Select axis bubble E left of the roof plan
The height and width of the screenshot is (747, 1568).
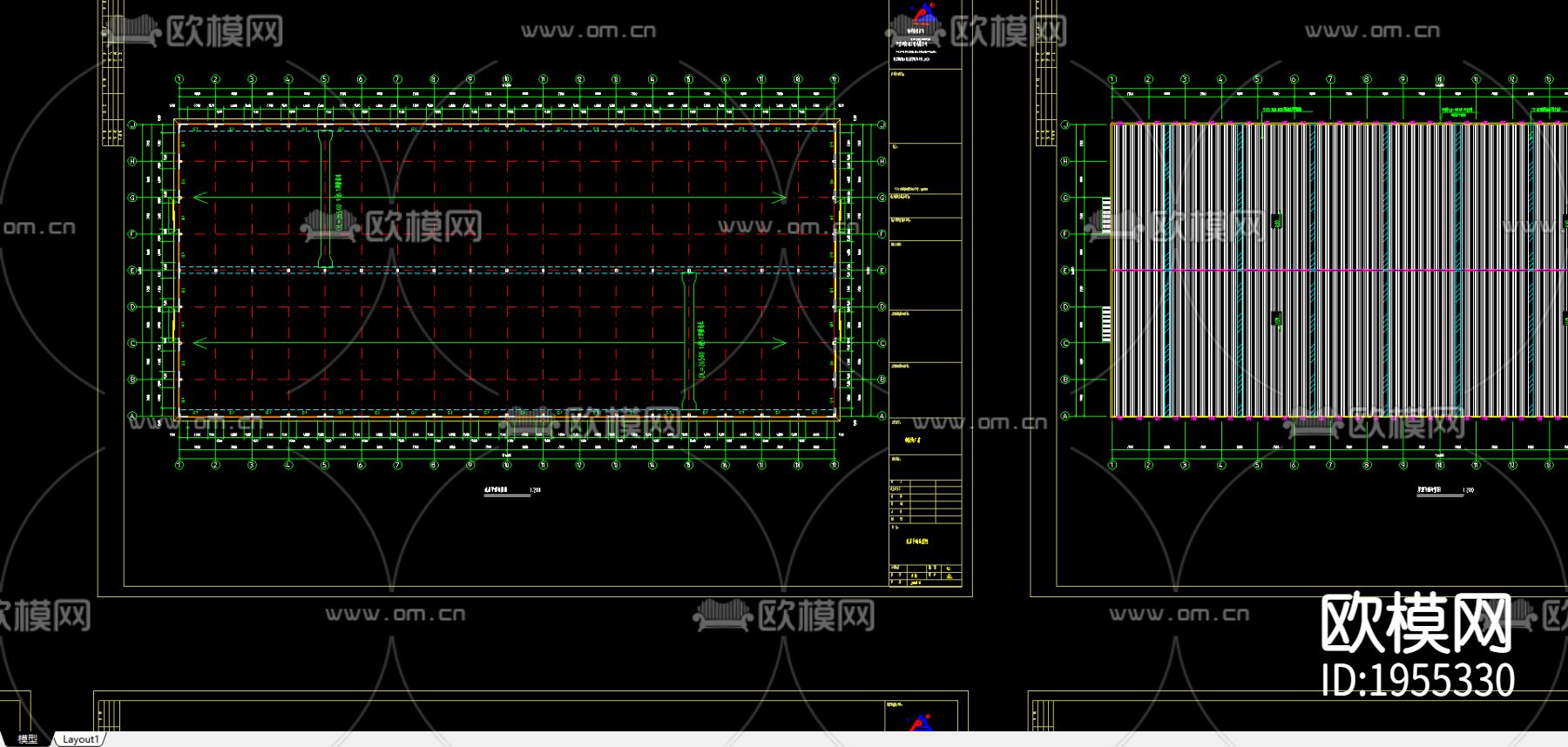coord(1064,271)
